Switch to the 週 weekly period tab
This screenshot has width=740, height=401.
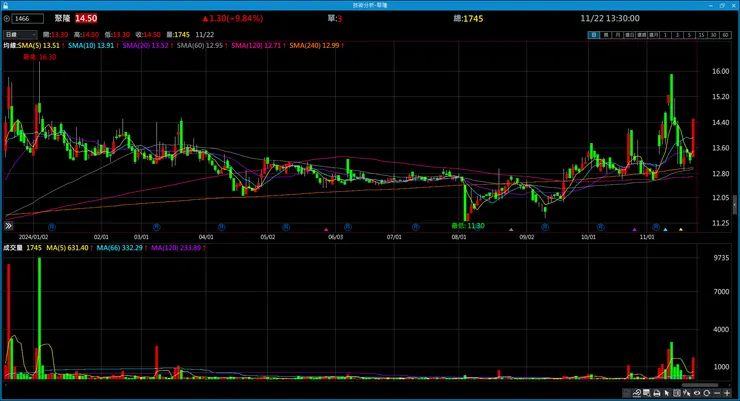pos(606,35)
